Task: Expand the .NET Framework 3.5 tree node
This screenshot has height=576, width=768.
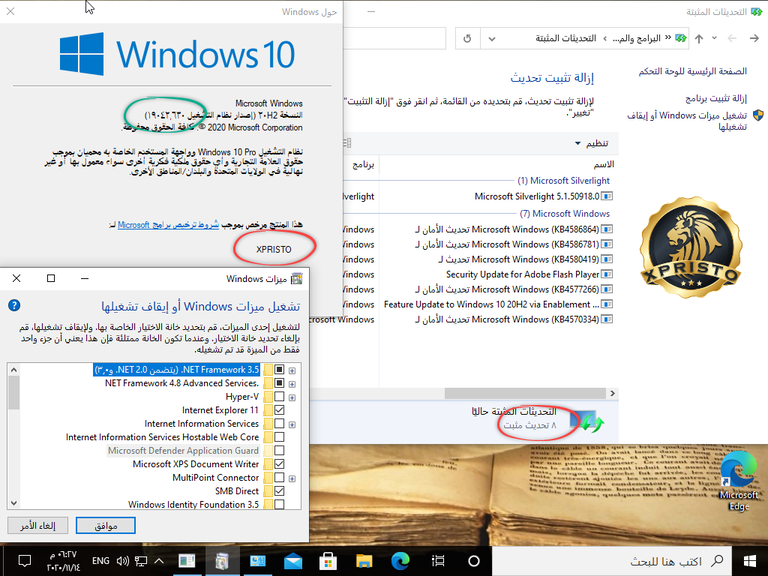Action: click(x=292, y=370)
